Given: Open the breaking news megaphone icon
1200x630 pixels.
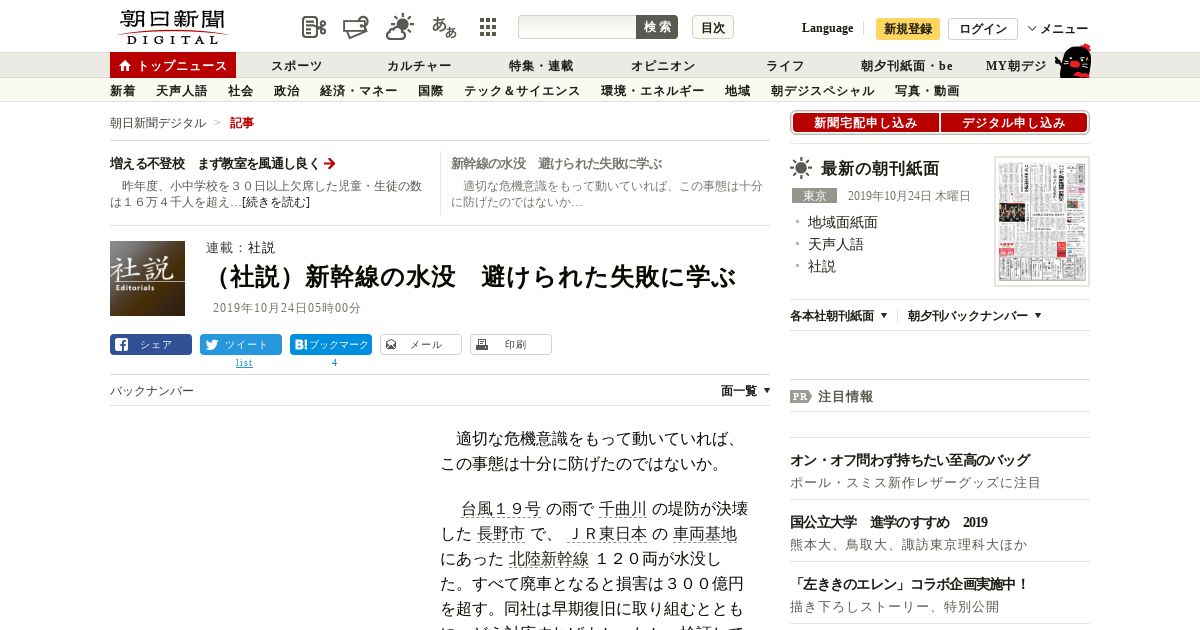Looking at the screenshot, I should [356, 27].
